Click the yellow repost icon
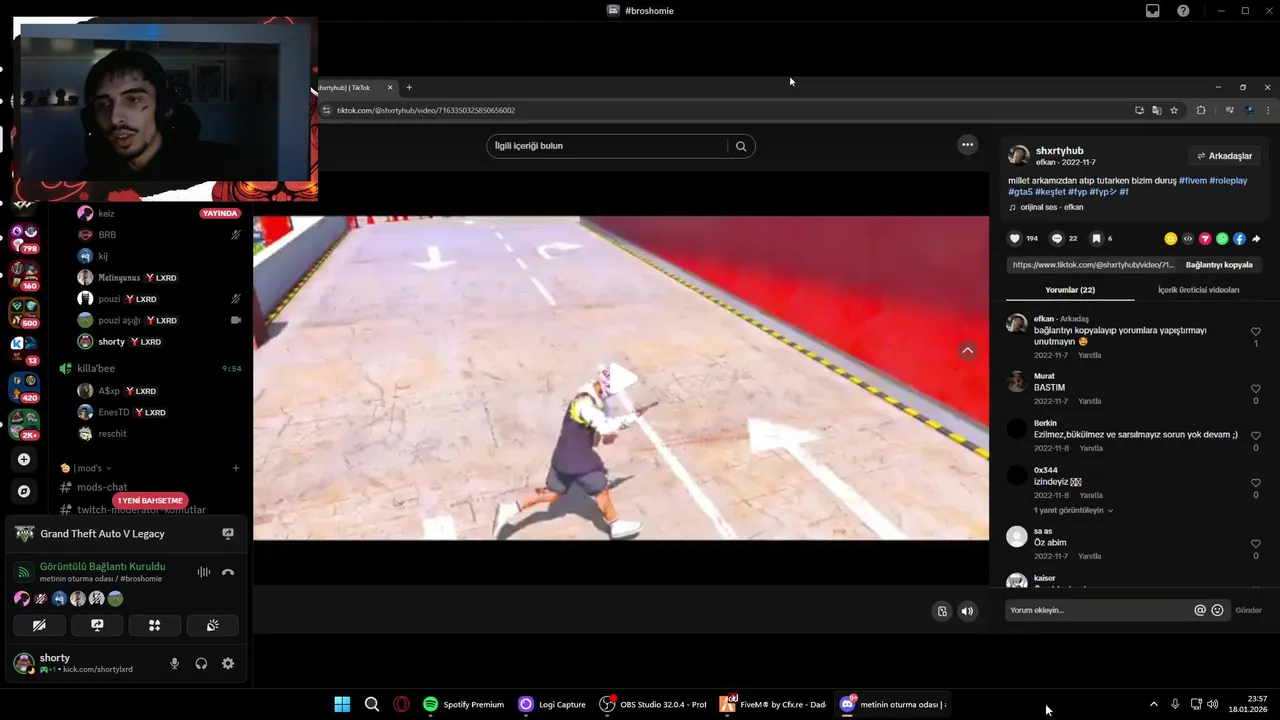 pos(1171,239)
